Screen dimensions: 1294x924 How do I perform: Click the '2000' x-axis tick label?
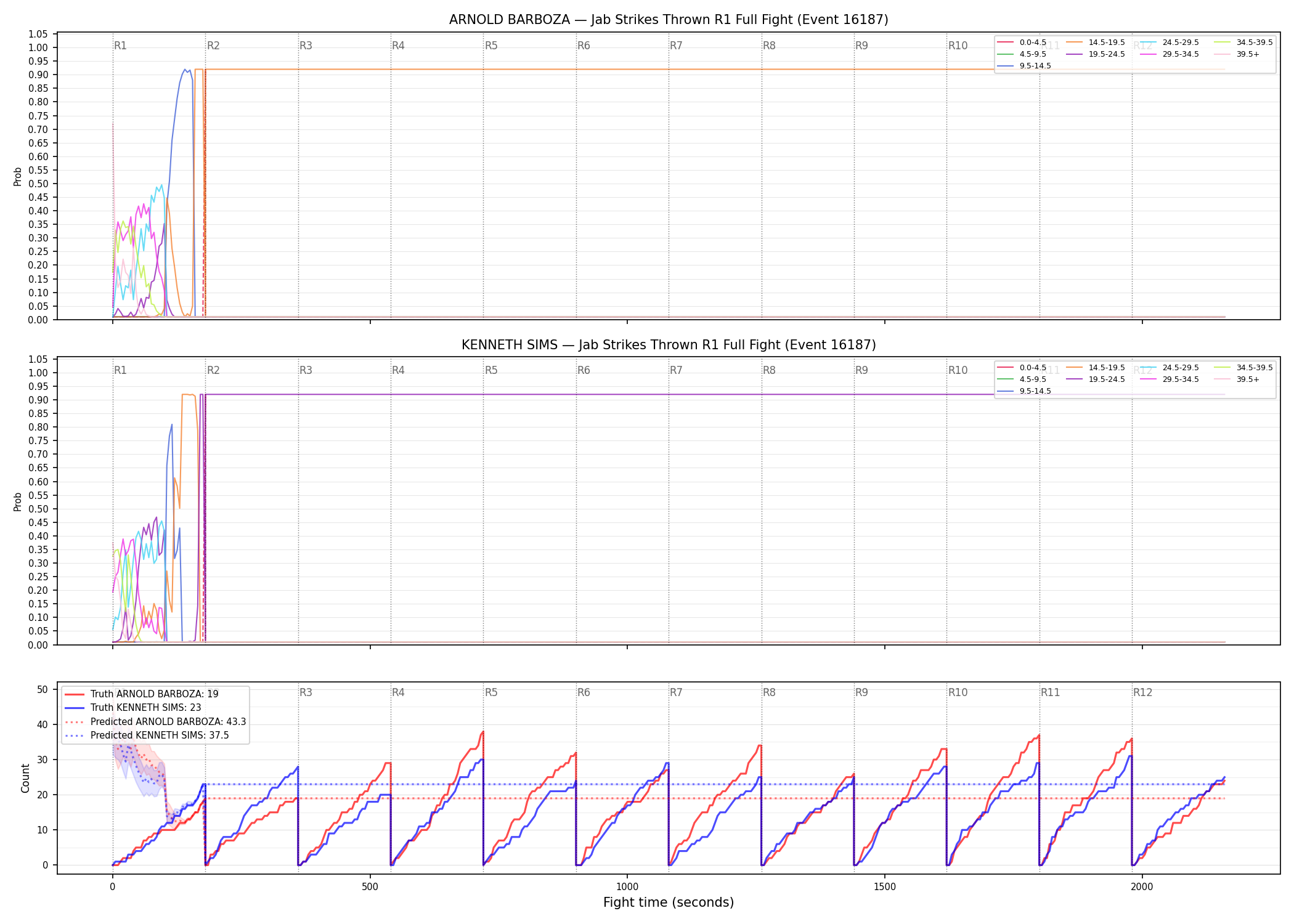pos(1142,887)
